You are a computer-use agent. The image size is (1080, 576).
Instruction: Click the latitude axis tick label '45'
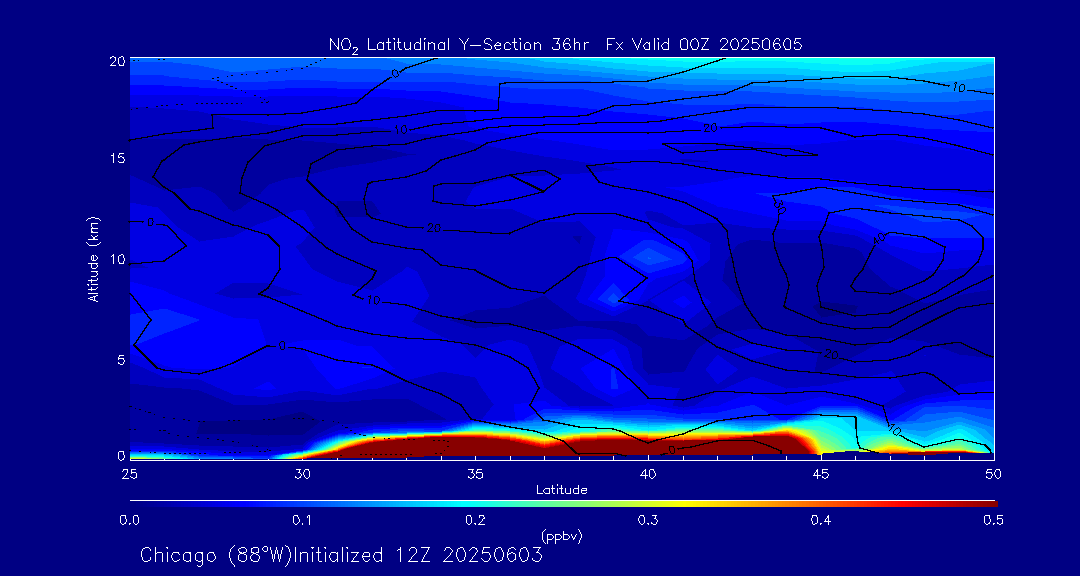point(820,473)
